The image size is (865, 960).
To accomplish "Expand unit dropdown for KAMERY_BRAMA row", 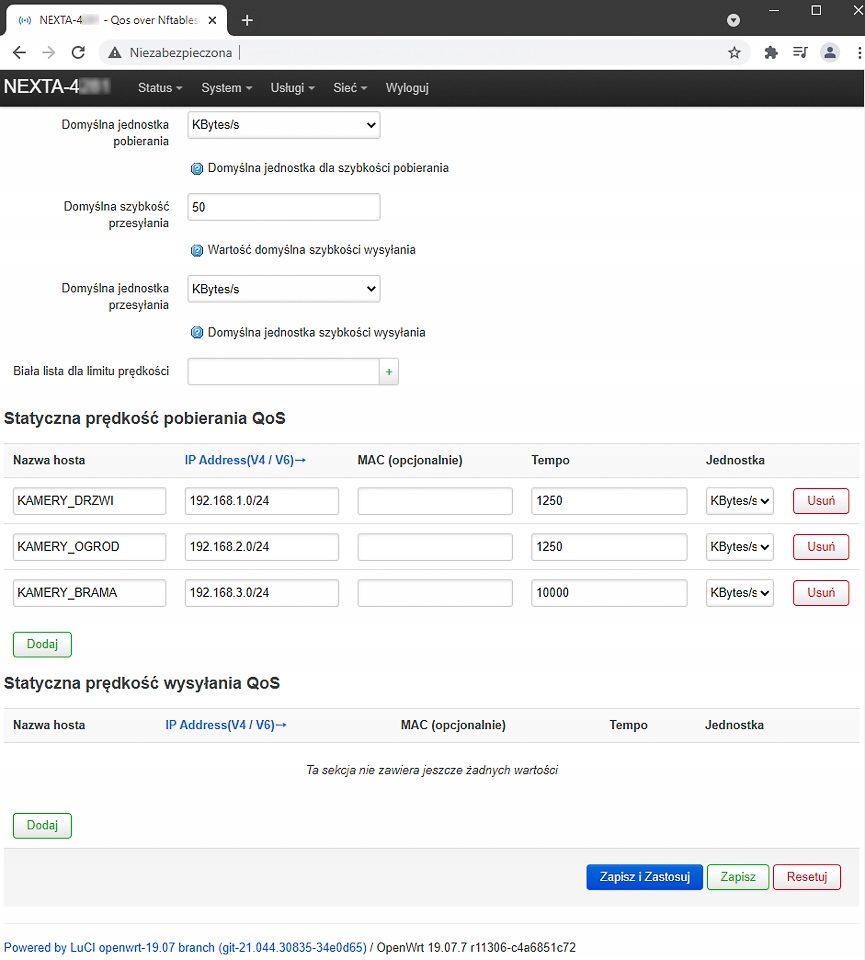I will pos(739,593).
